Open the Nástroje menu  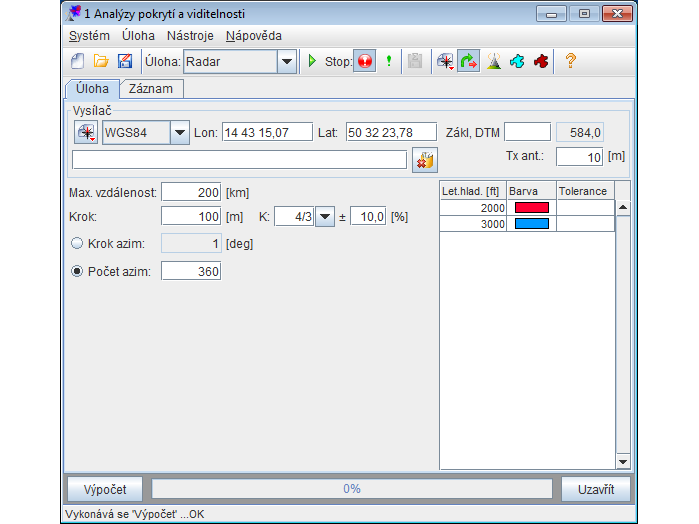pyautogui.click(x=190, y=35)
